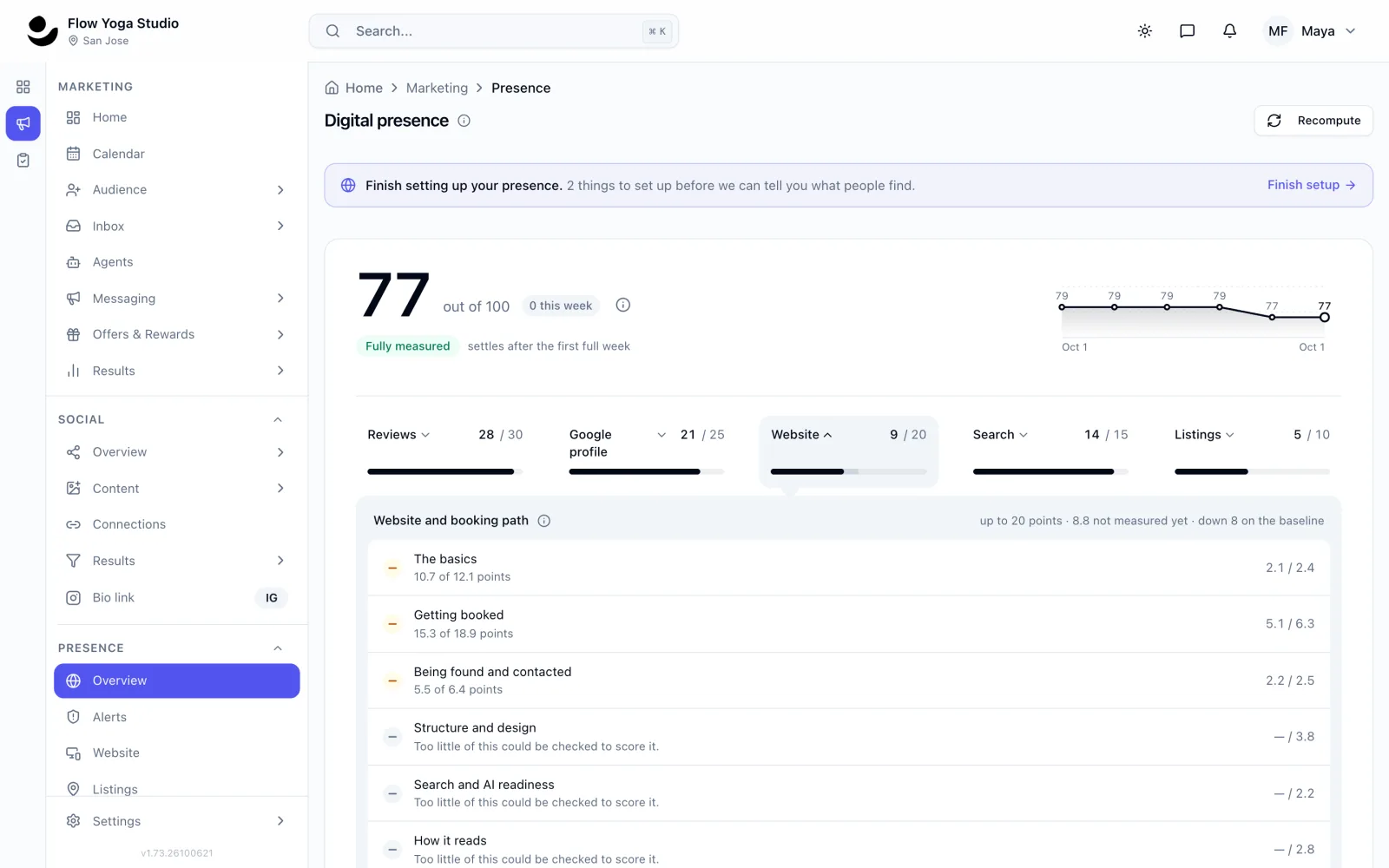Click the info icon beside Digital presence

click(464, 121)
